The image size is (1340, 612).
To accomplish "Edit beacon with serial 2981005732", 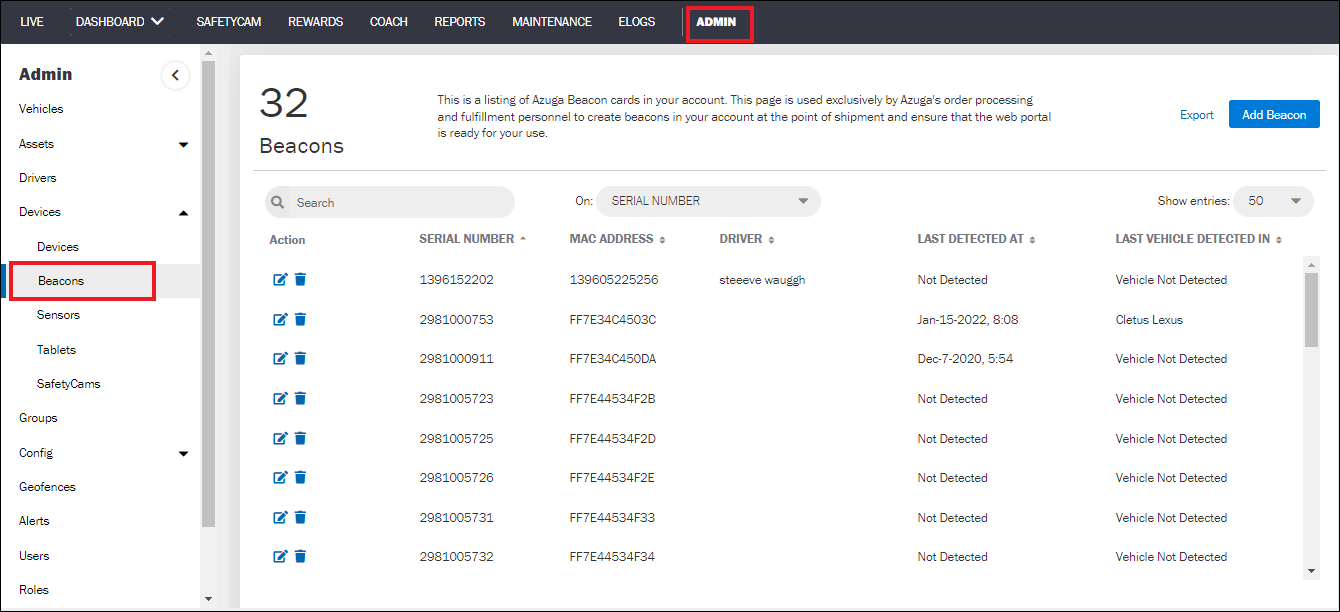I will click(x=280, y=557).
